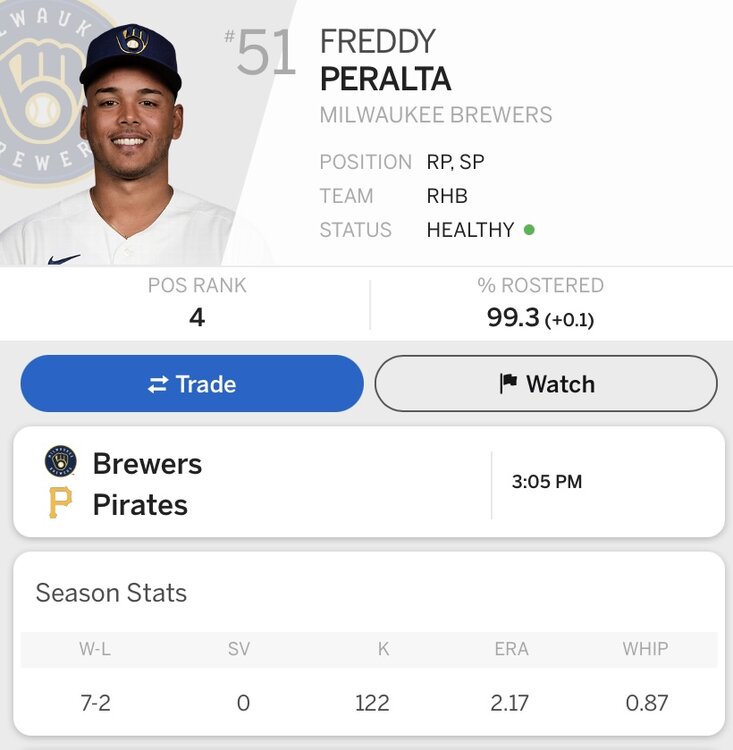733x750 pixels.
Task: Select the Pirates team name
Action: (140, 505)
